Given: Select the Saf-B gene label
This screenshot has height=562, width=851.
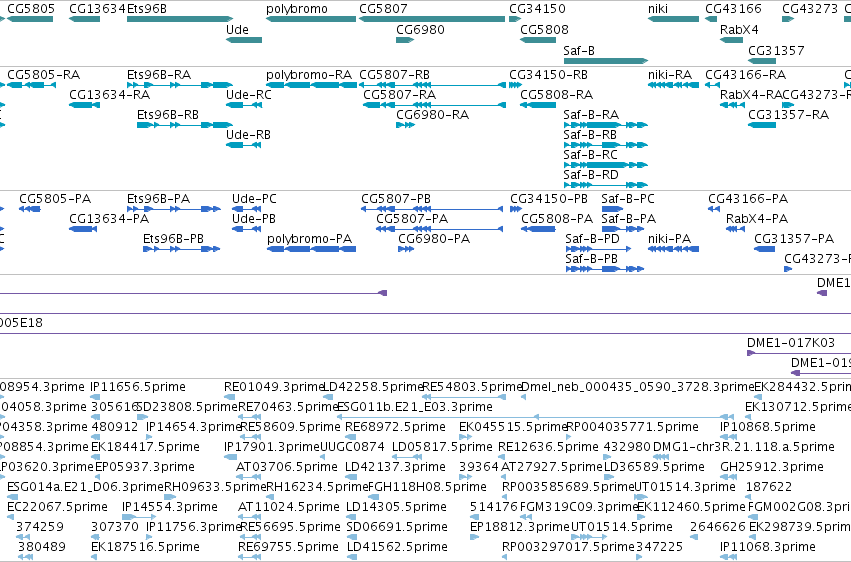Looking at the screenshot, I should (x=579, y=50).
